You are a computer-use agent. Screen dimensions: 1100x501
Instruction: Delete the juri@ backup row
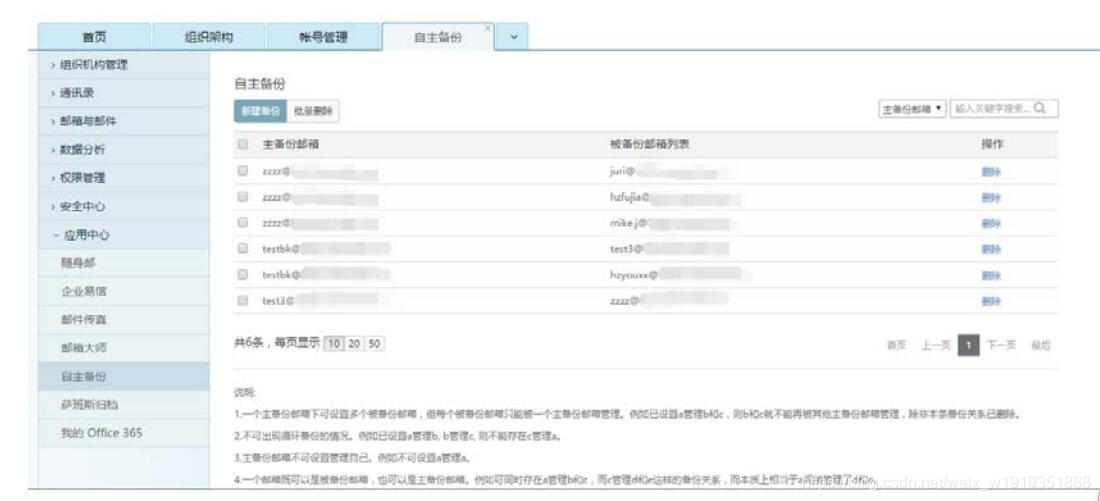[x=992, y=171]
